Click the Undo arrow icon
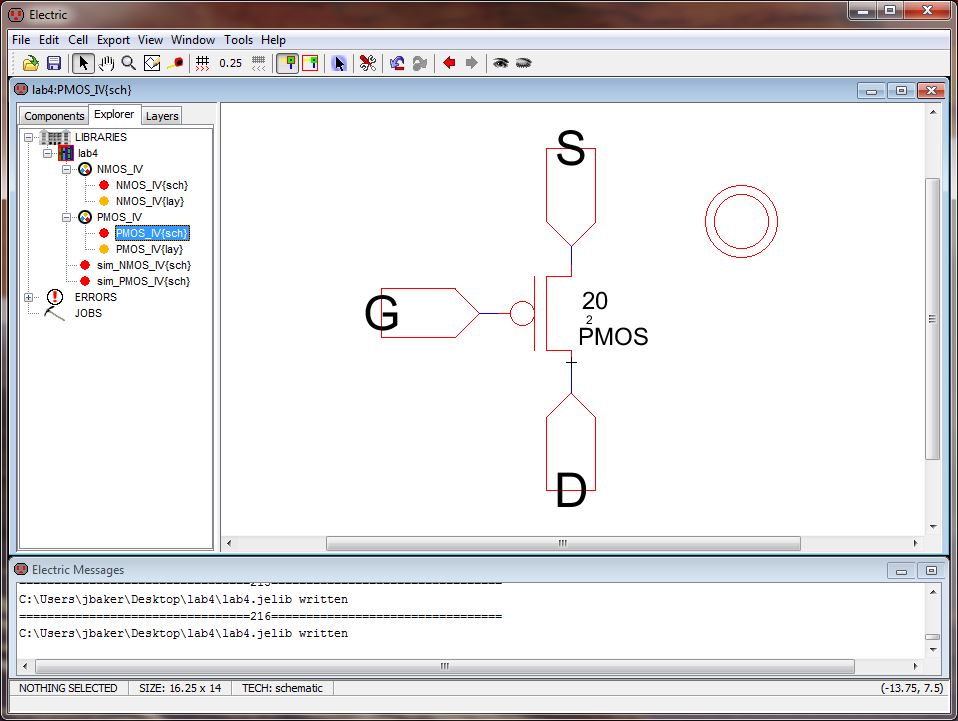This screenshot has width=958, height=721. (397, 63)
